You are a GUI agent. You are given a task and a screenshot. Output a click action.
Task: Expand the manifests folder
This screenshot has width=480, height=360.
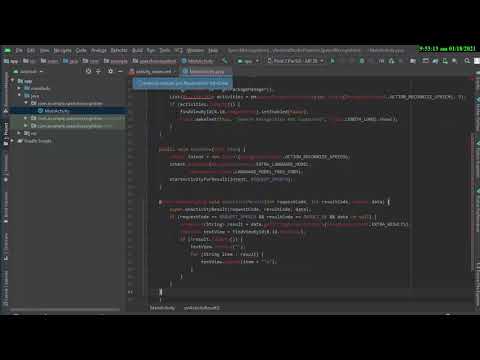(x=19, y=88)
